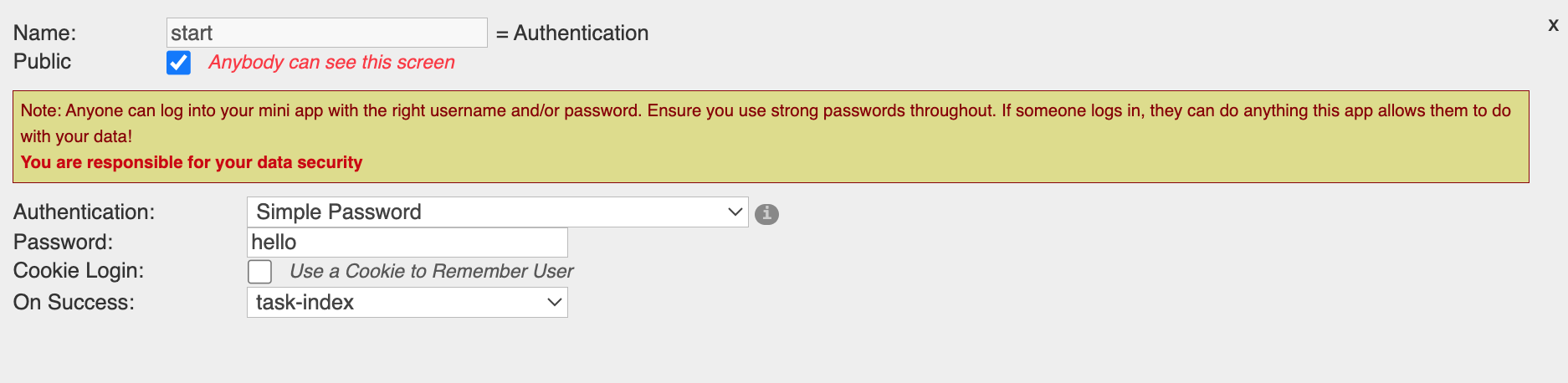Click the Cookie Login: label

[79, 271]
